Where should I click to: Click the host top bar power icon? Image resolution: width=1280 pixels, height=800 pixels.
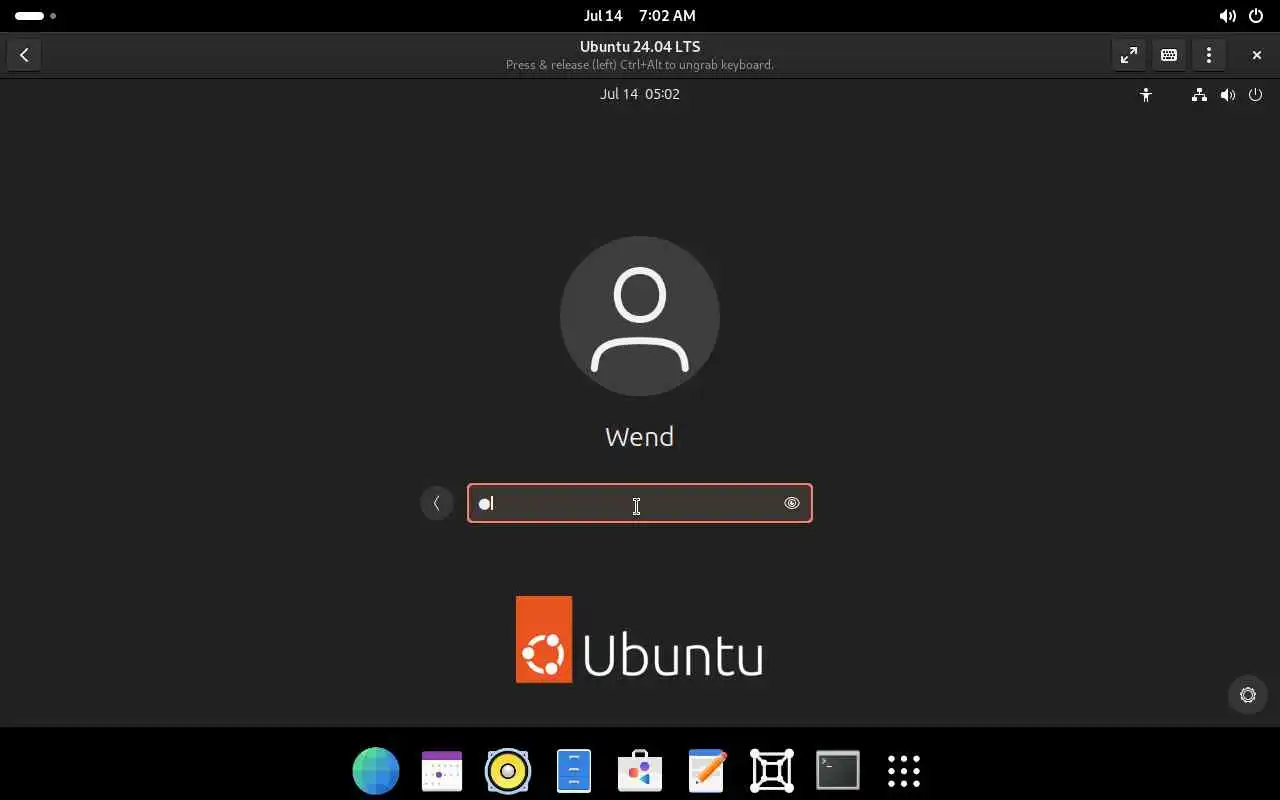[x=1256, y=16]
